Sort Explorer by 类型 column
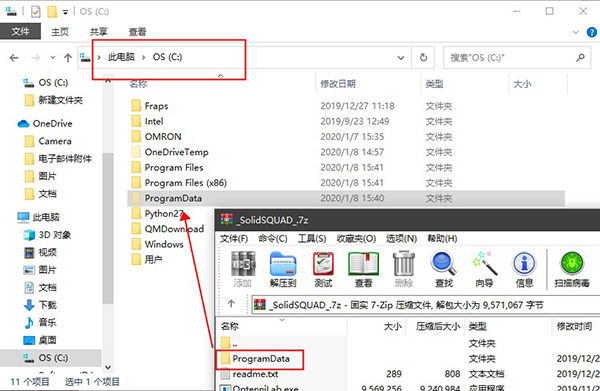 434,84
